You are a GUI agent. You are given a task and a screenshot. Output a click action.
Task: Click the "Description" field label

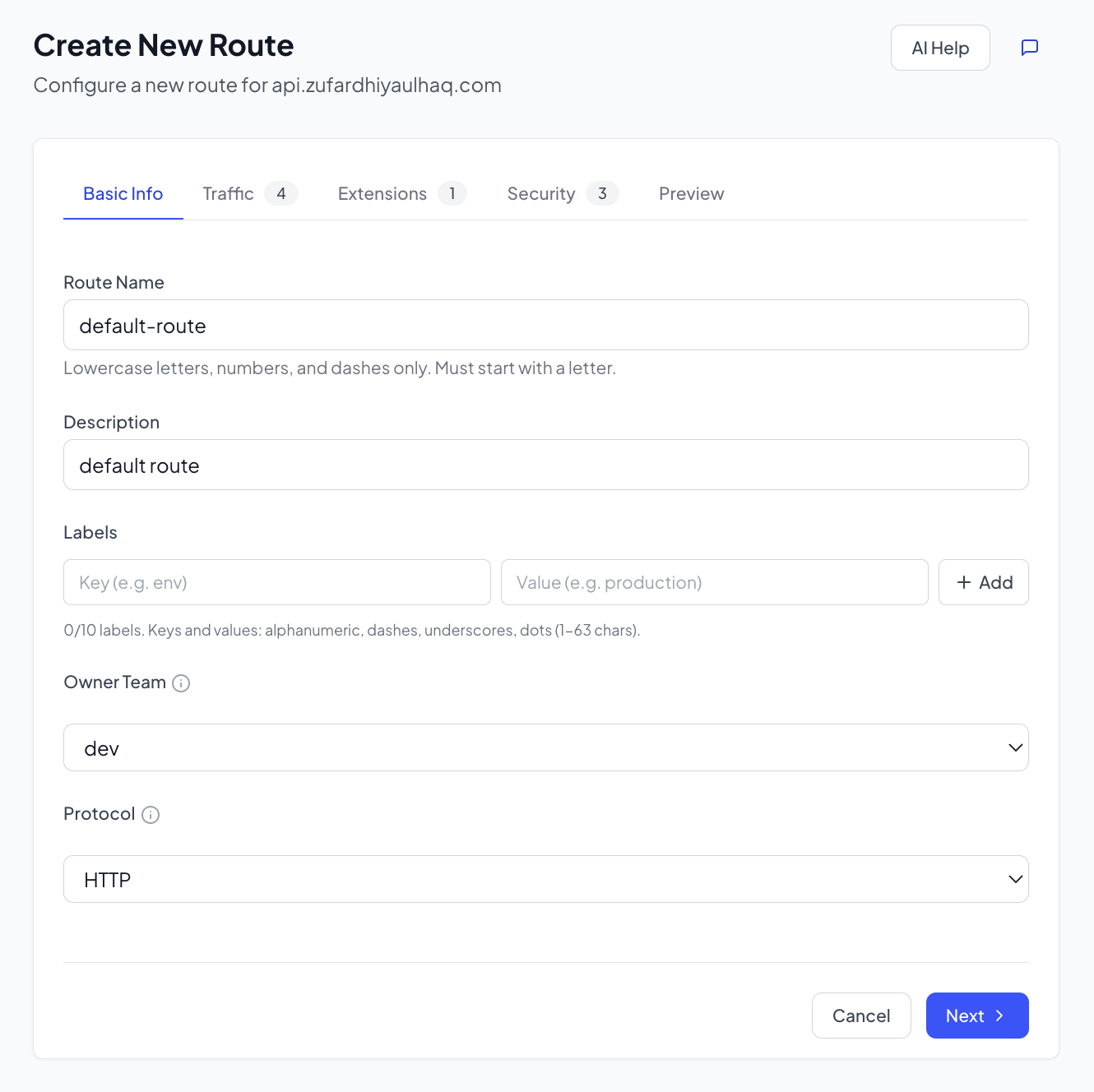click(111, 423)
